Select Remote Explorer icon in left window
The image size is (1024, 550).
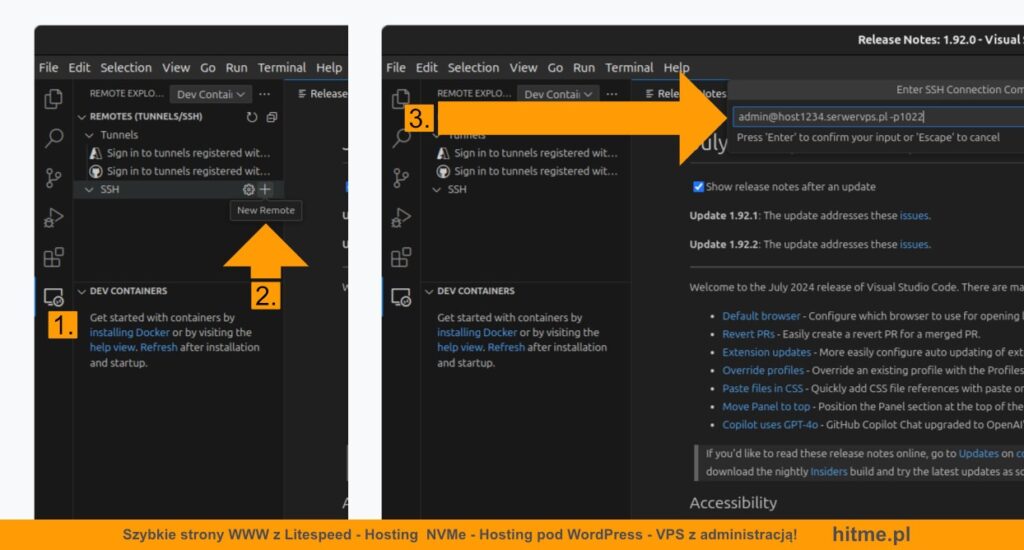pyautogui.click(x=54, y=297)
